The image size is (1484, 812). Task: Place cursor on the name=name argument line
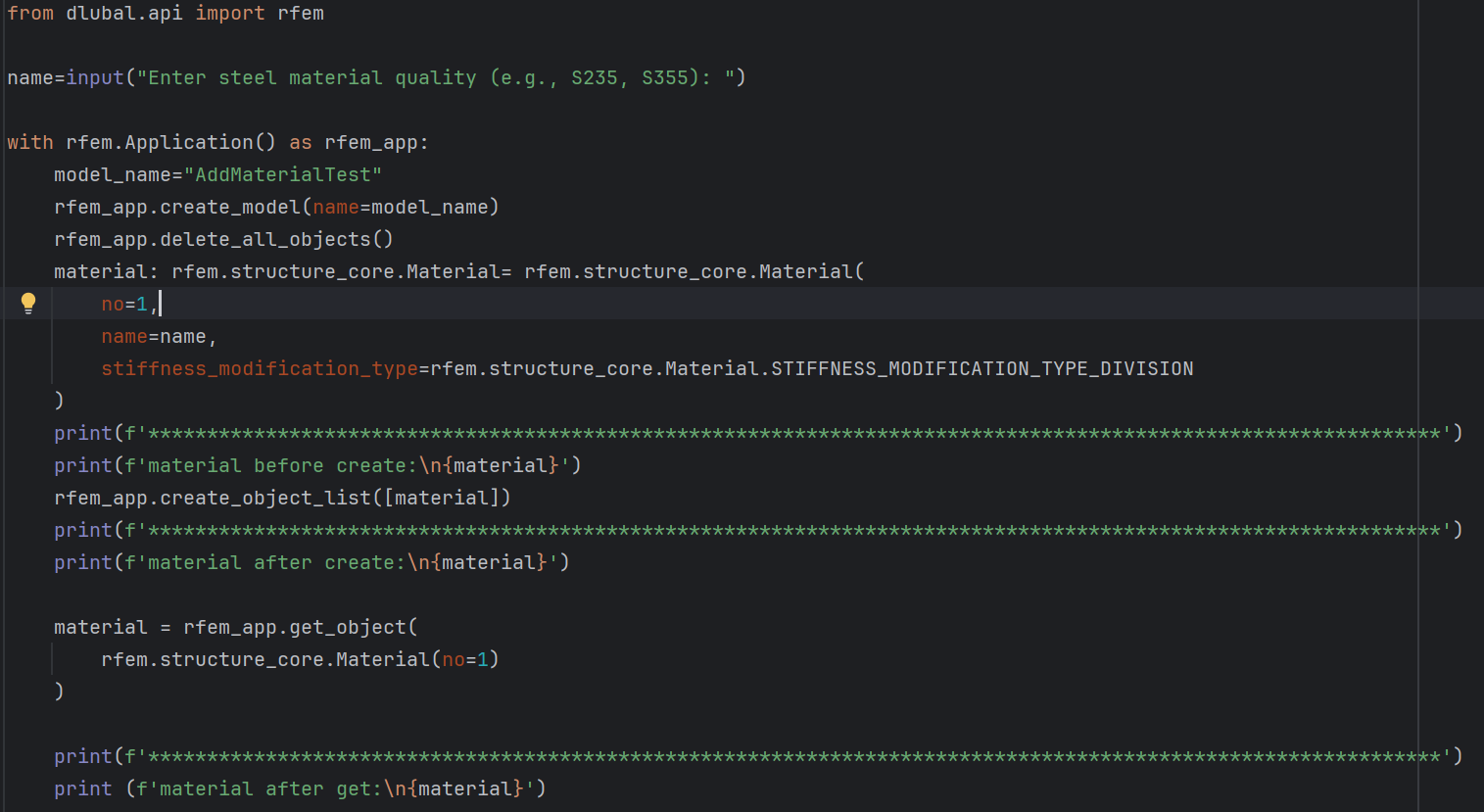point(157,336)
